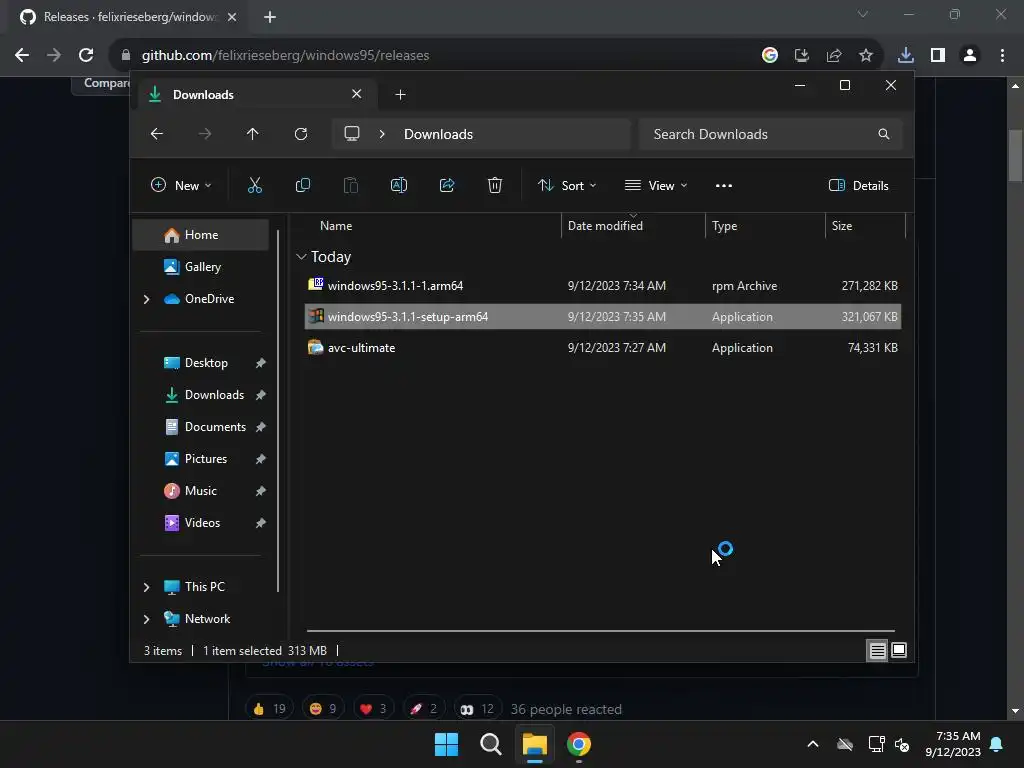The width and height of the screenshot is (1024, 768).
Task: Add a new Explorer tab
Action: coord(400,95)
